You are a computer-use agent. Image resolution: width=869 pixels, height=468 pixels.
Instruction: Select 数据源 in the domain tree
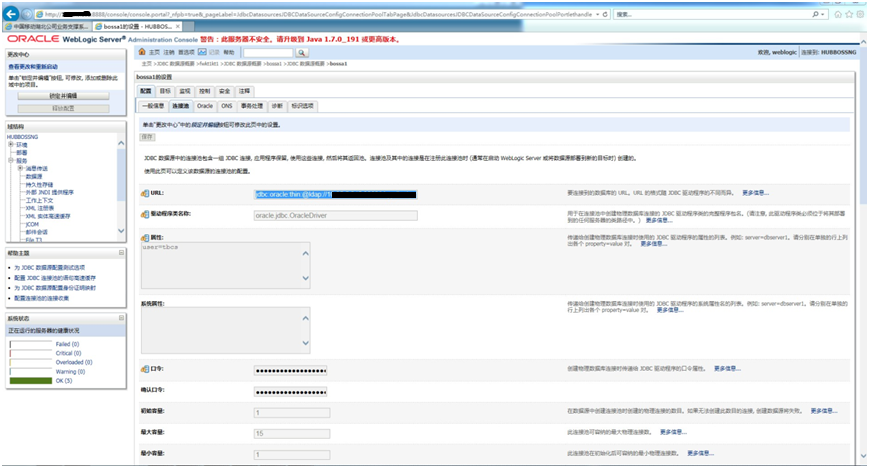pos(34,176)
